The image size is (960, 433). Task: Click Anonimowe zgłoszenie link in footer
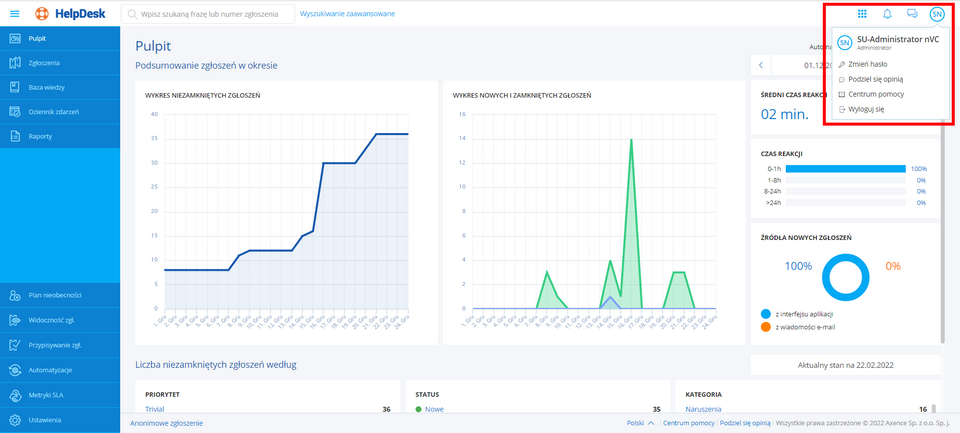tap(166, 423)
